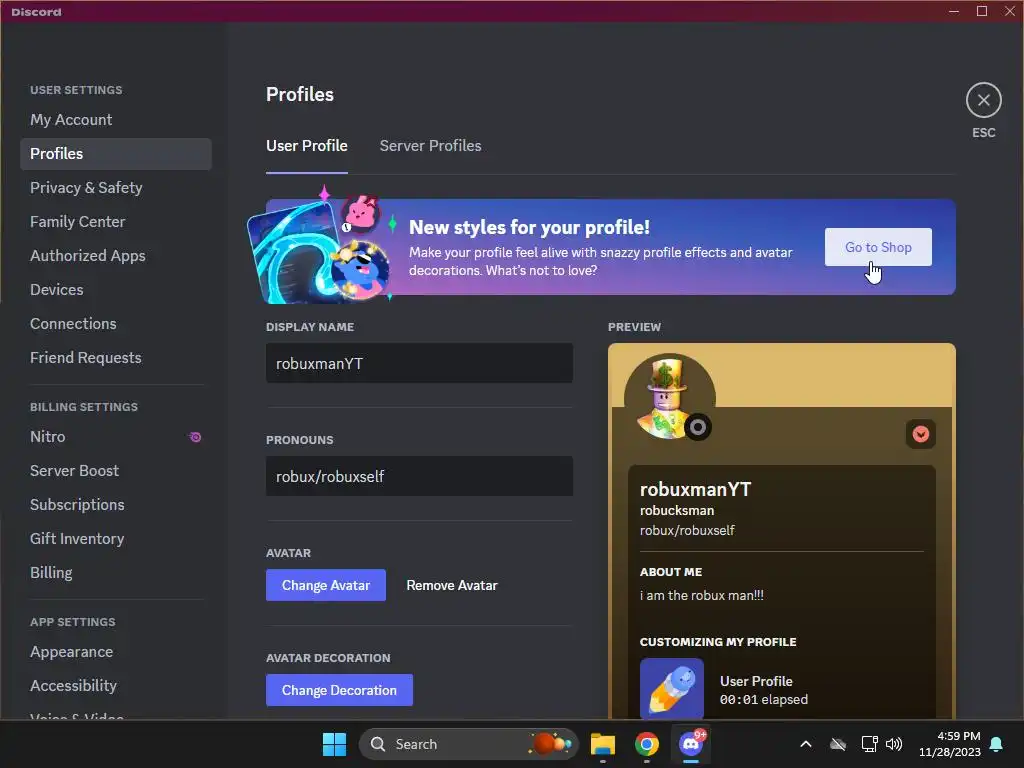Click the taskbar Search box
The image size is (1024, 768).
[x=468, y=744]
